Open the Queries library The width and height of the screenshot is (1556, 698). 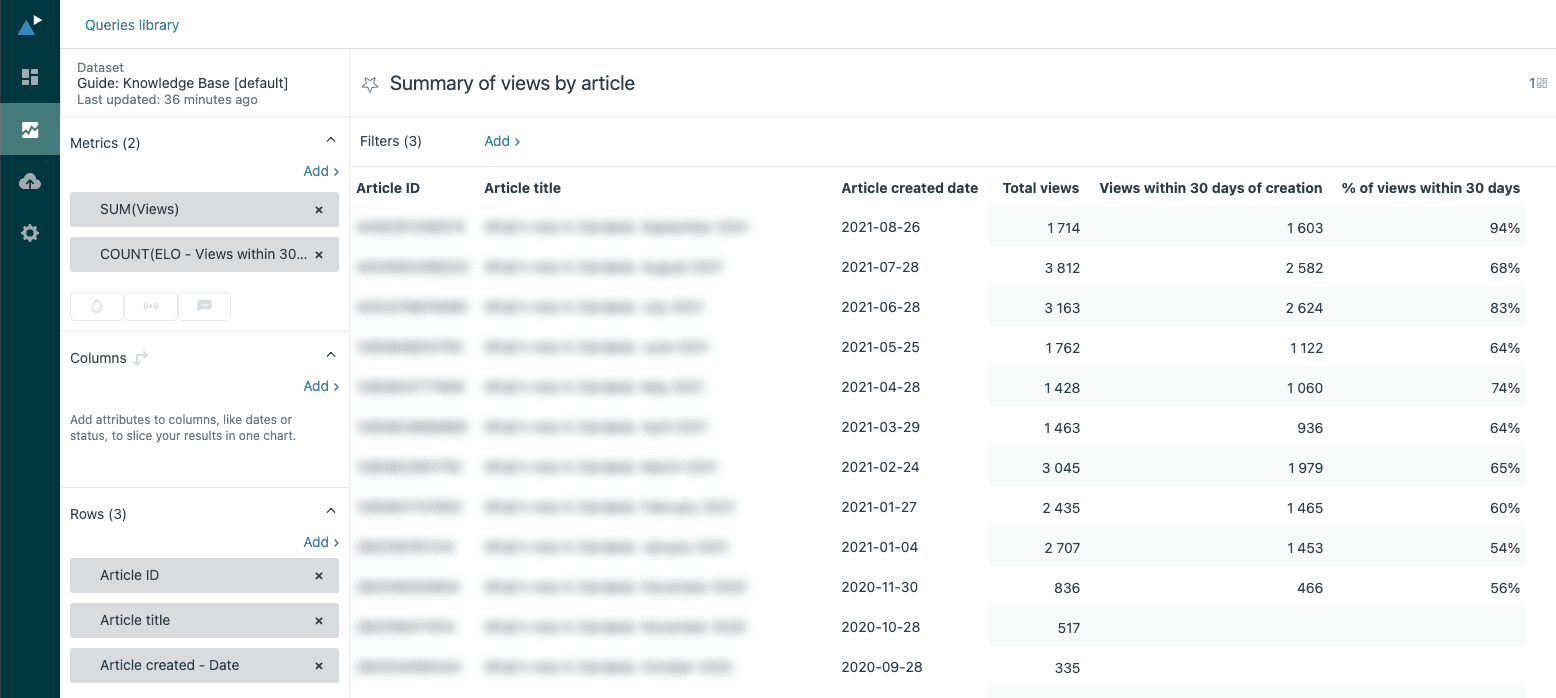tap(131, 24)
